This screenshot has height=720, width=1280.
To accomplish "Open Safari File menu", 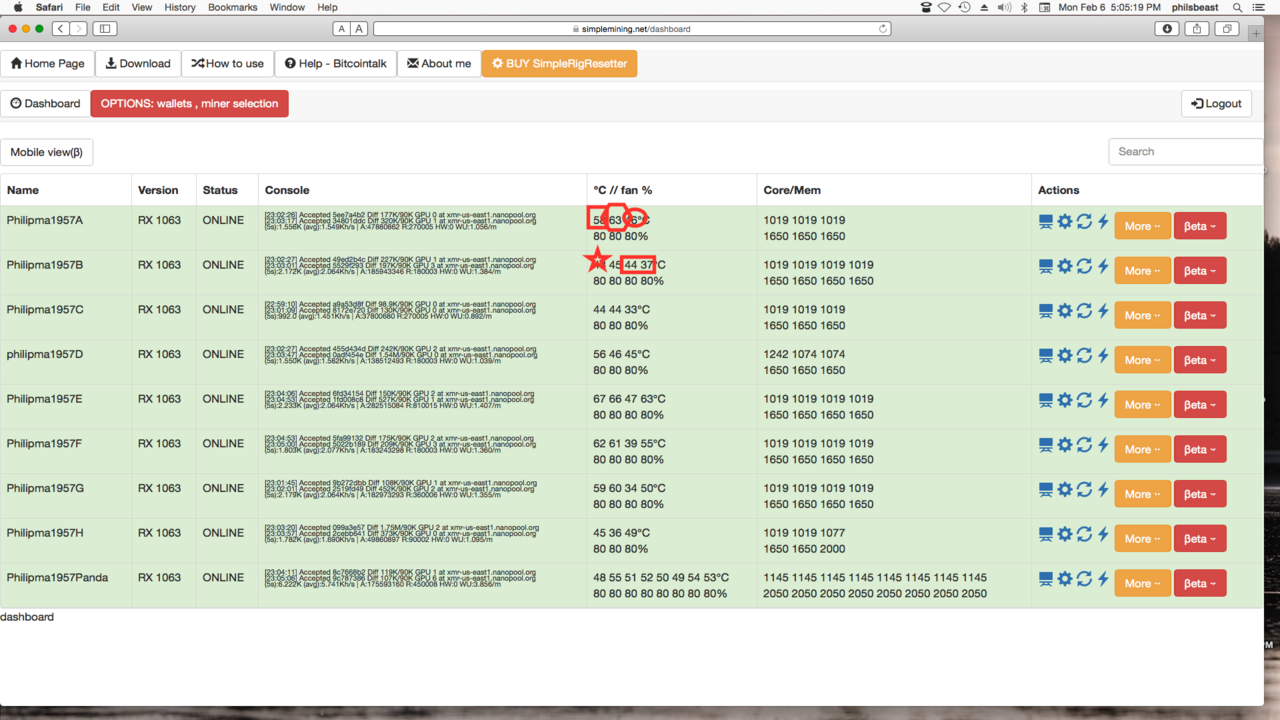I will click(83, 7).
